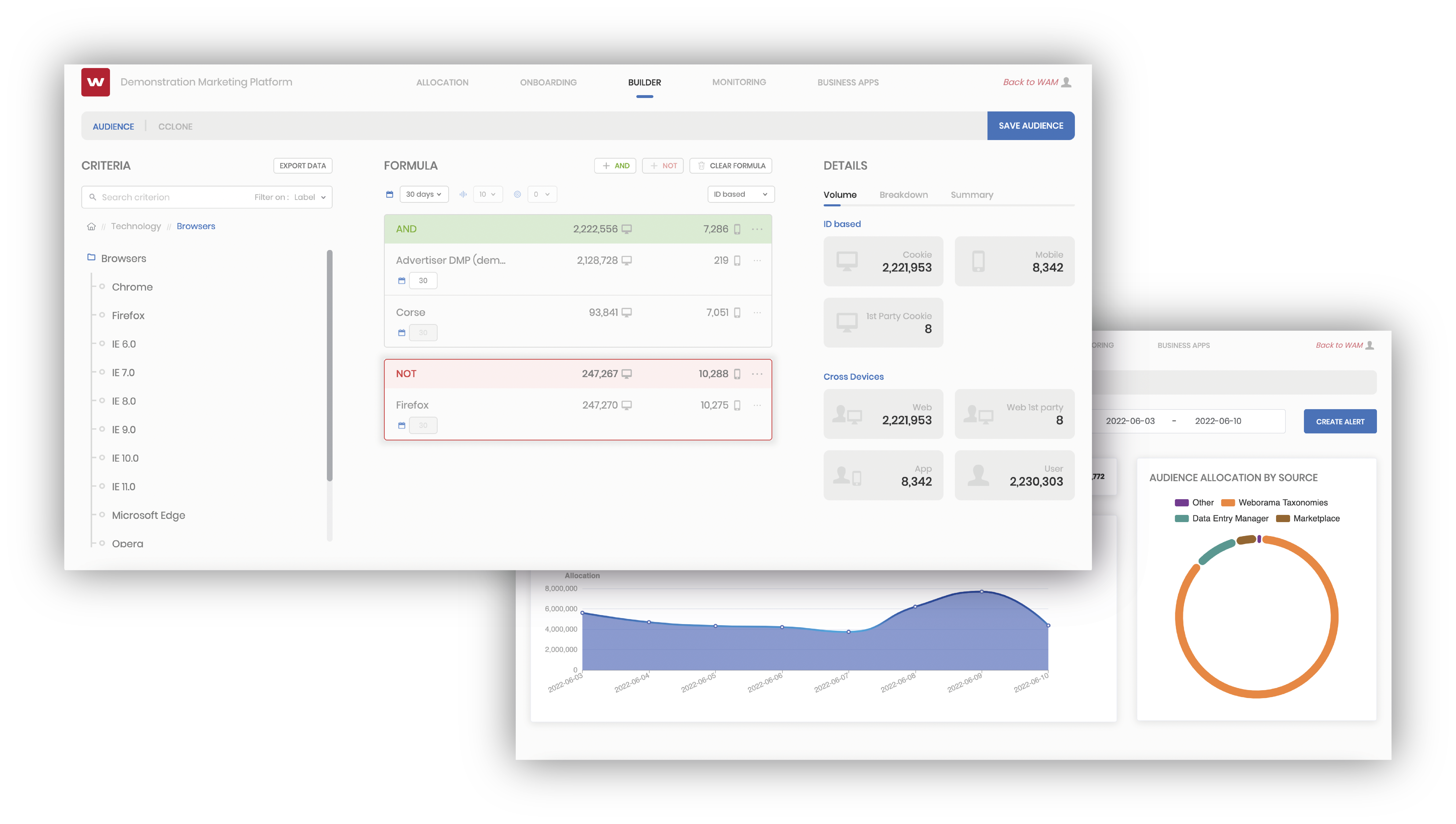Click the CLEAR FORMULA button
The width and height of the screenshot is (1456, 824).
731,166
